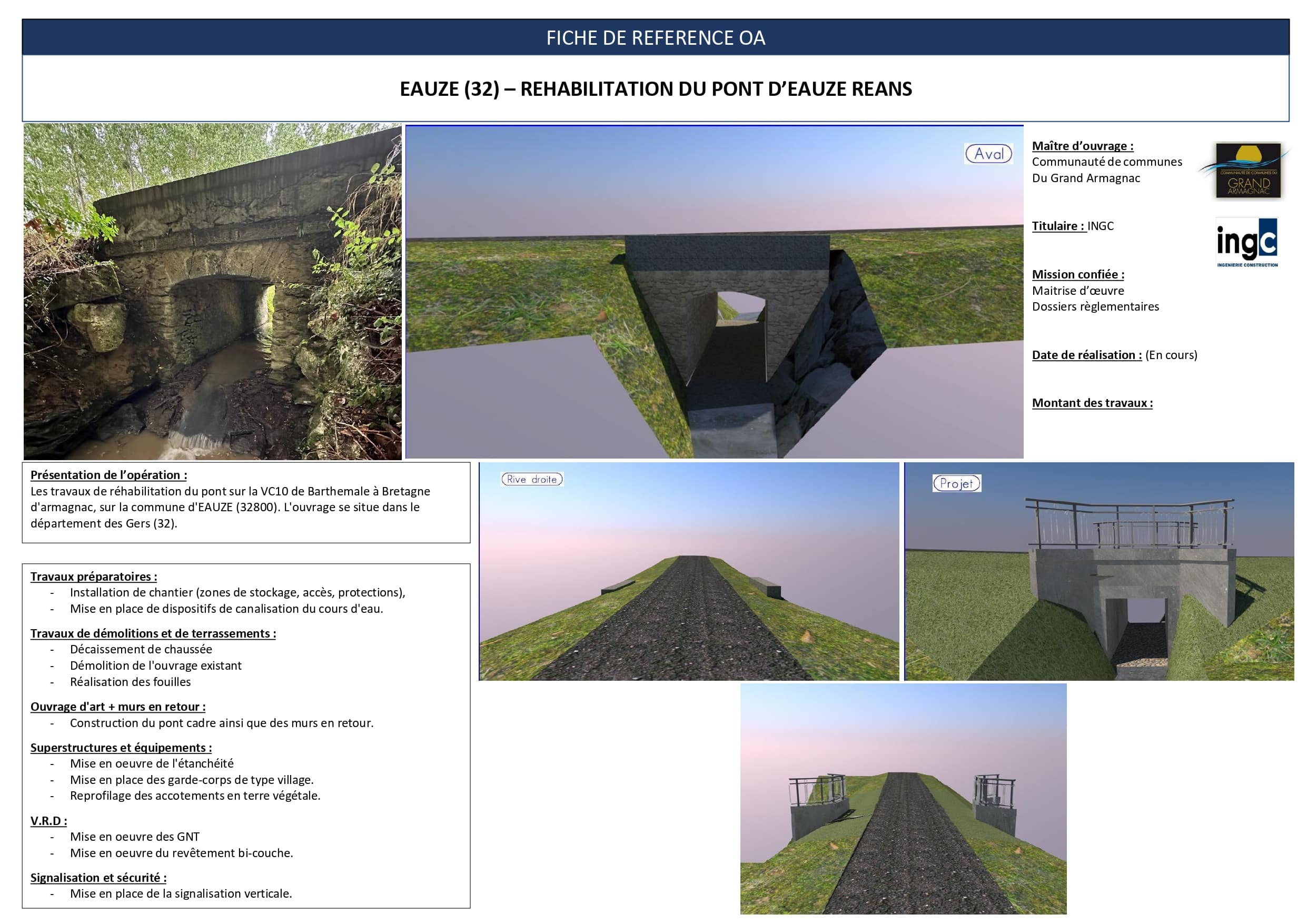Select the 'V.R.D :' heading
The image size is (1307, 924).
(49, 821)
